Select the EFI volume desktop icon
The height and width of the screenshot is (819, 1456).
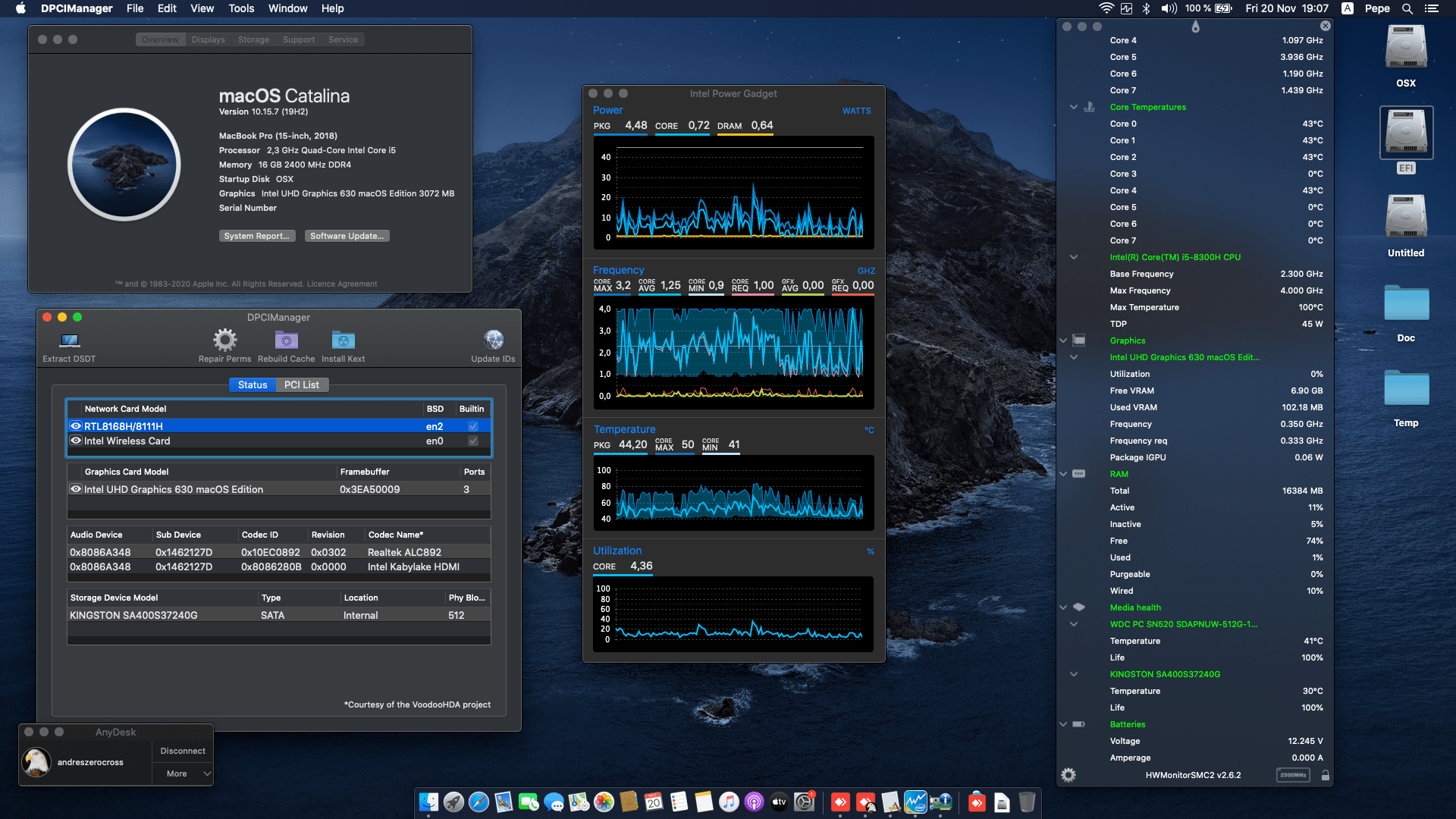[1406, 133]
